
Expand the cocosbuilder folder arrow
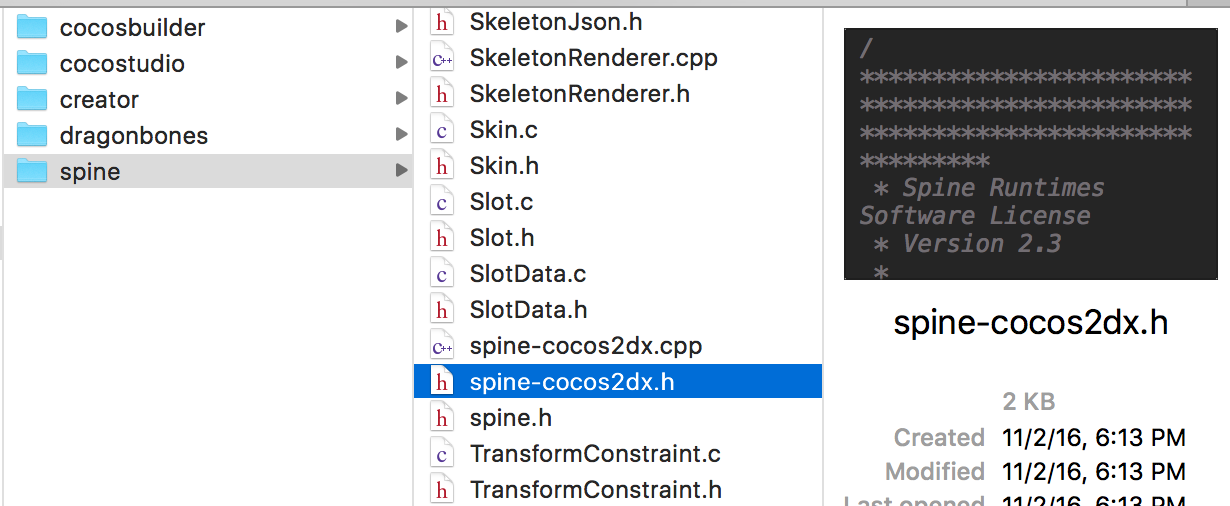pos(401,27)
